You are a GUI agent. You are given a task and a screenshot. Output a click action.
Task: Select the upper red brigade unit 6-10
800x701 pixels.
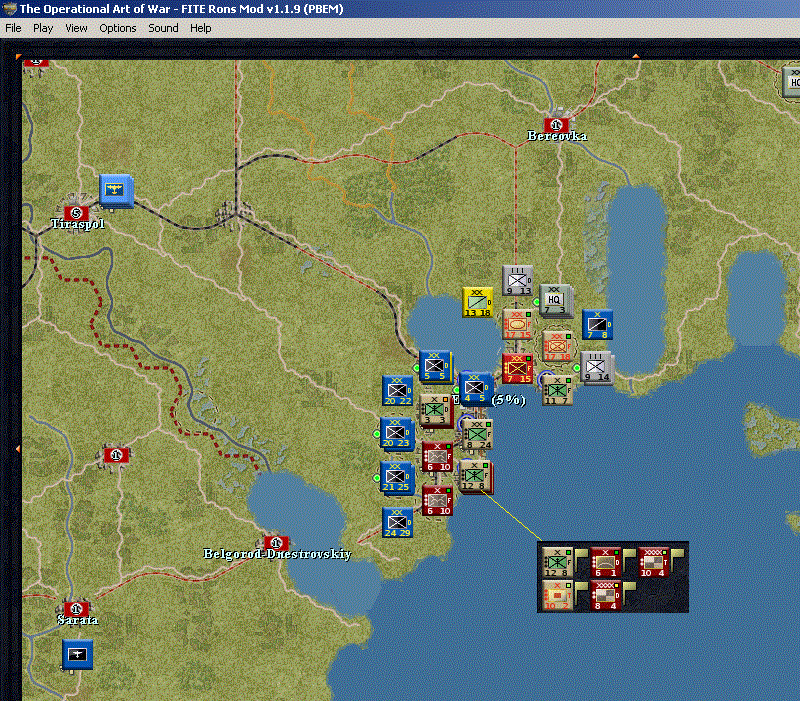[437, 457]
